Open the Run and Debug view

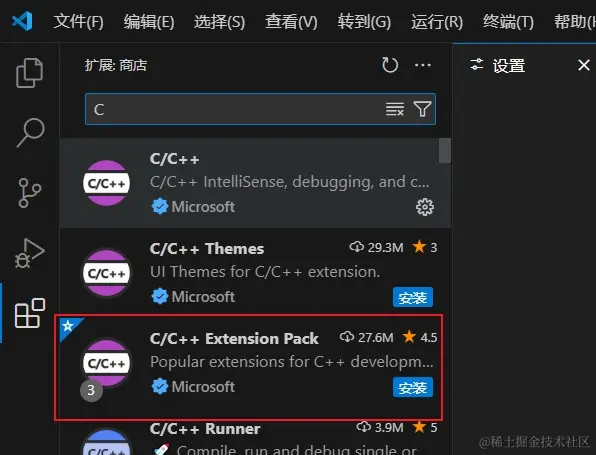(30, 253)
